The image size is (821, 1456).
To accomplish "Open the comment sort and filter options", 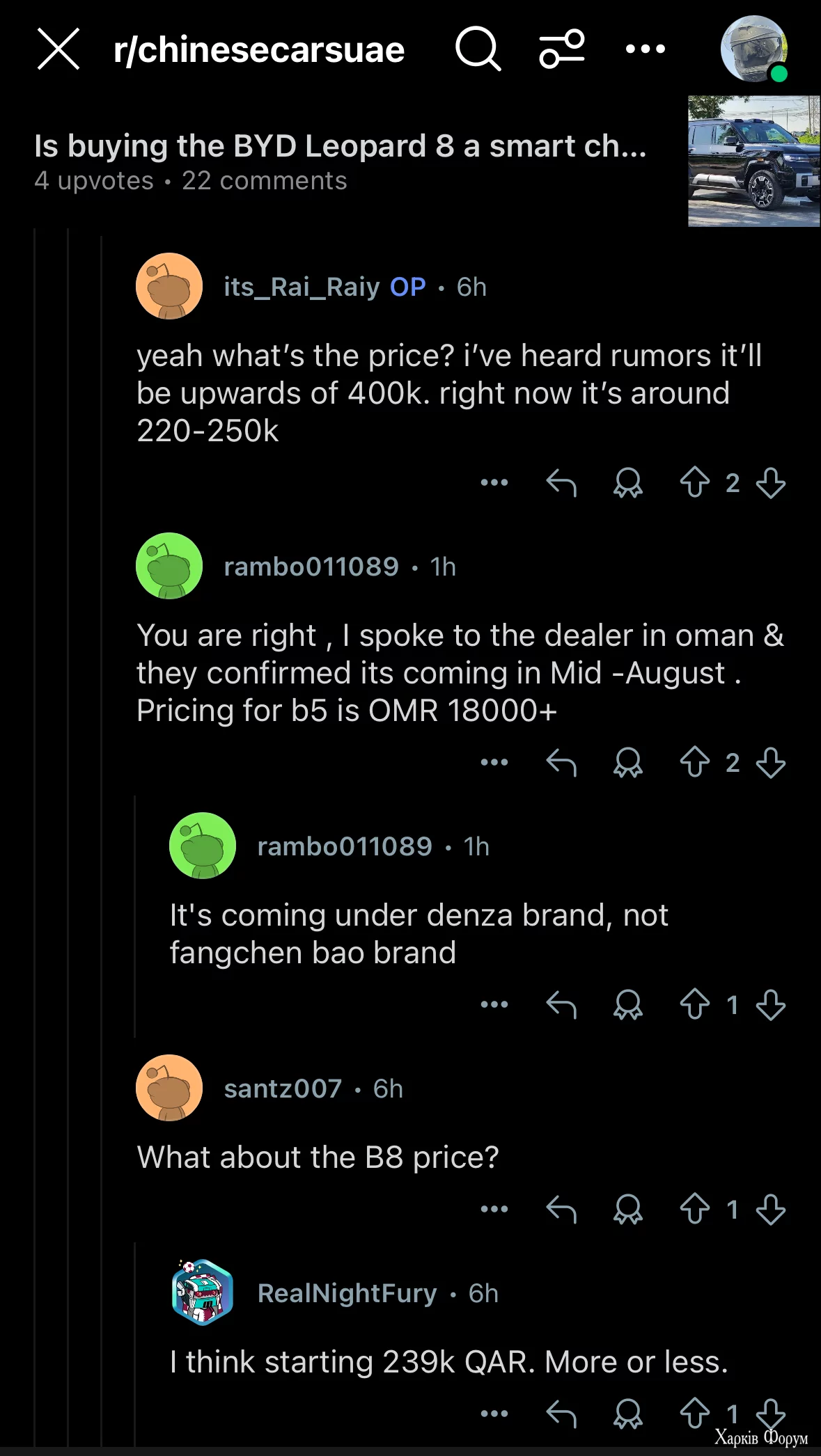I will coord(561,49).
